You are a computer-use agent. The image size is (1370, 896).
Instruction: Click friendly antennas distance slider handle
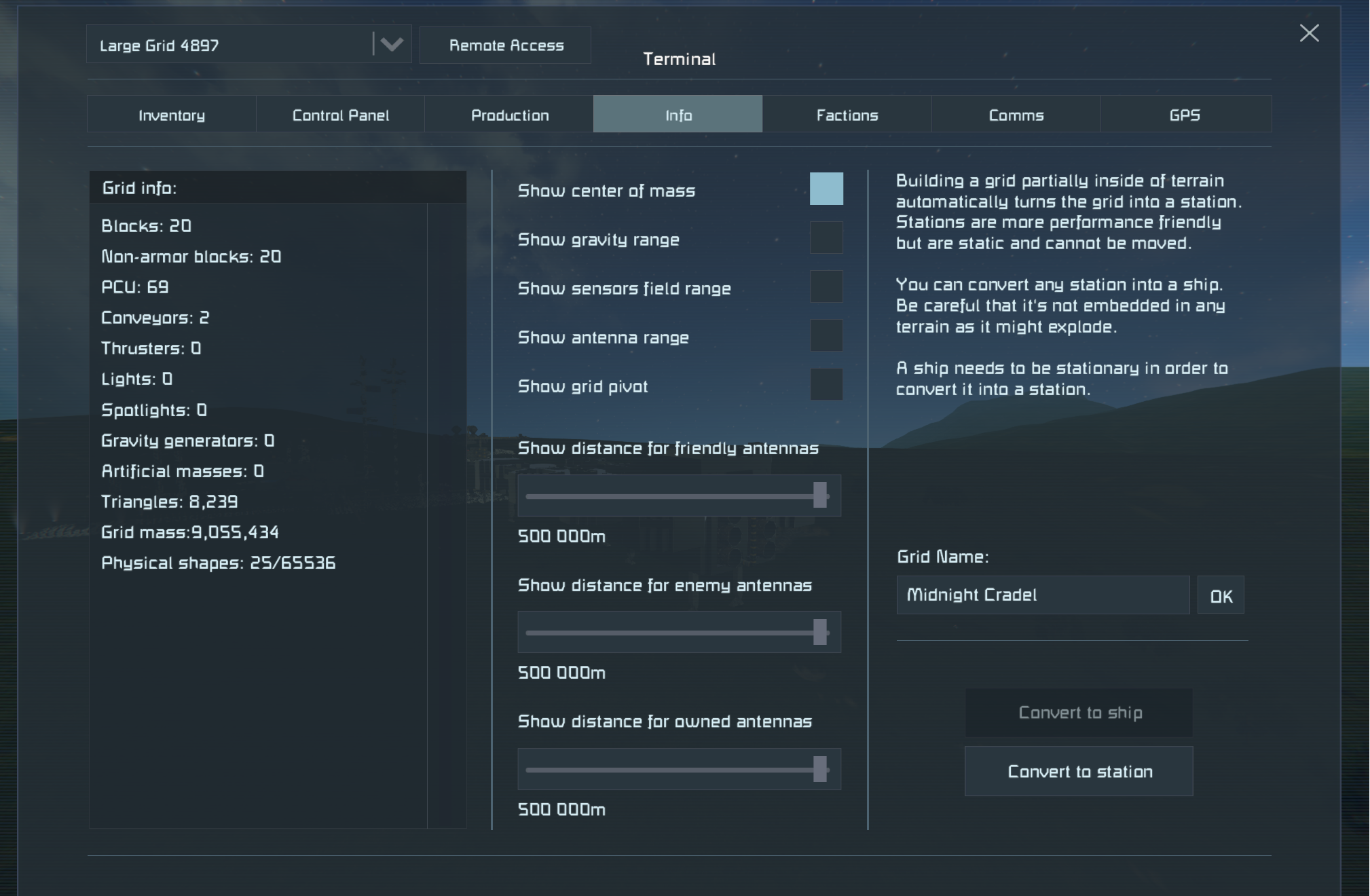[820, 496]
